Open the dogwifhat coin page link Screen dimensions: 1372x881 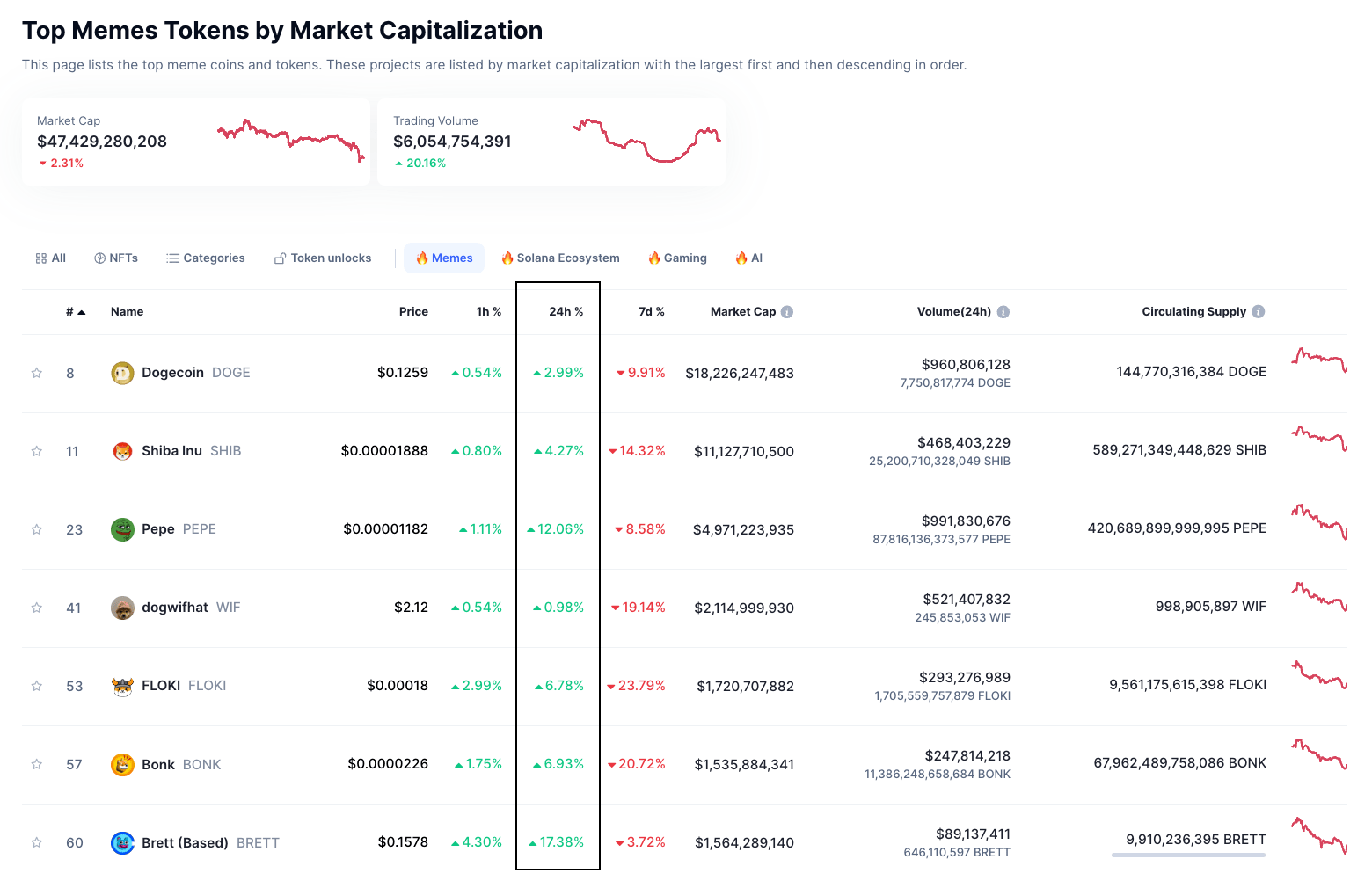[175, 608]
